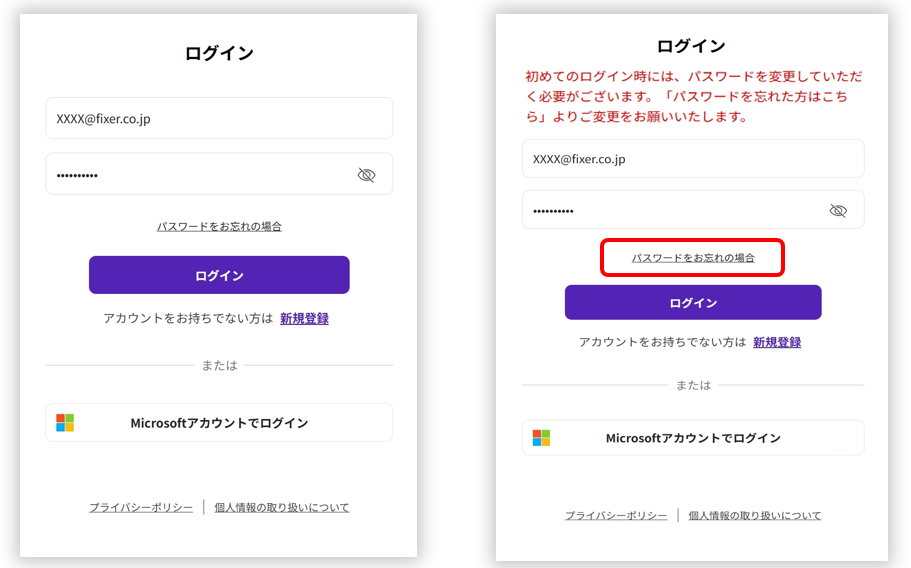911x568 pixels.
Task: Click Microsoft logo icon in right login form
Action: pos(541,438)
